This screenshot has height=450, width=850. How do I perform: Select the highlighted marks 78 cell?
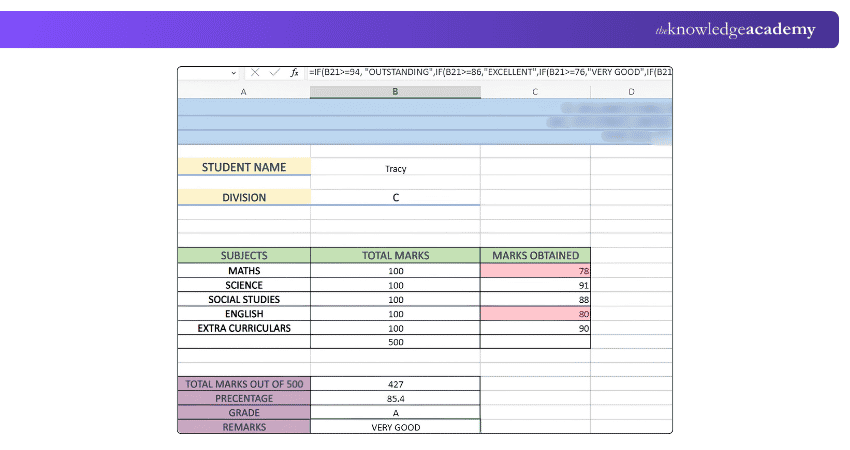(536, 271)
